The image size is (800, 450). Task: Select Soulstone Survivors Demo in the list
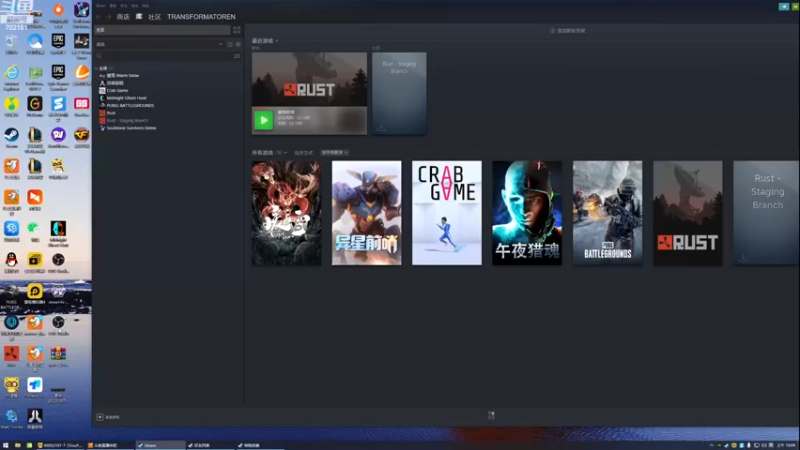[131, 128]
